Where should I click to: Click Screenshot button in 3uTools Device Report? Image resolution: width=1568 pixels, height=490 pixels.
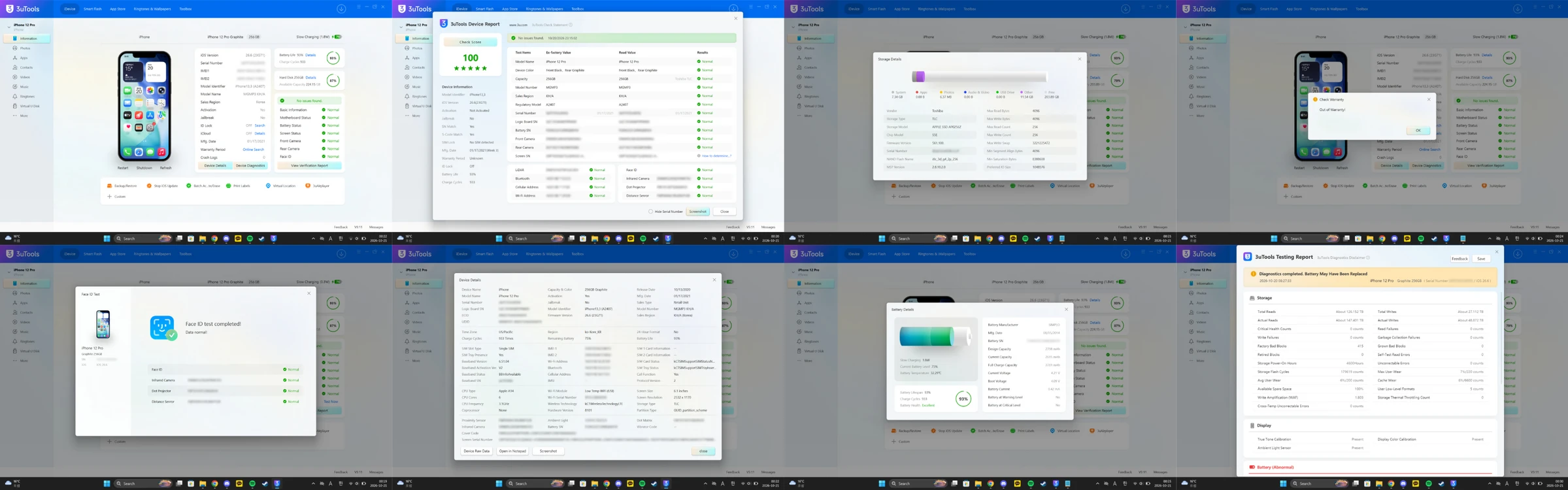click(697, 212)
